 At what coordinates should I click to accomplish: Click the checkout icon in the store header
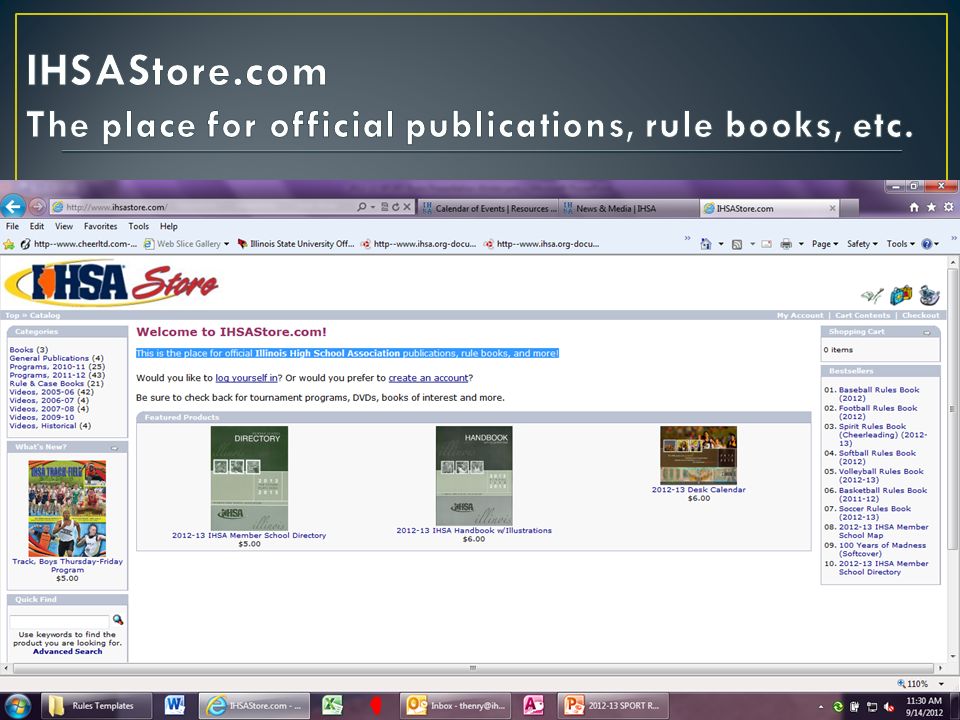click(x=929, y=295)
